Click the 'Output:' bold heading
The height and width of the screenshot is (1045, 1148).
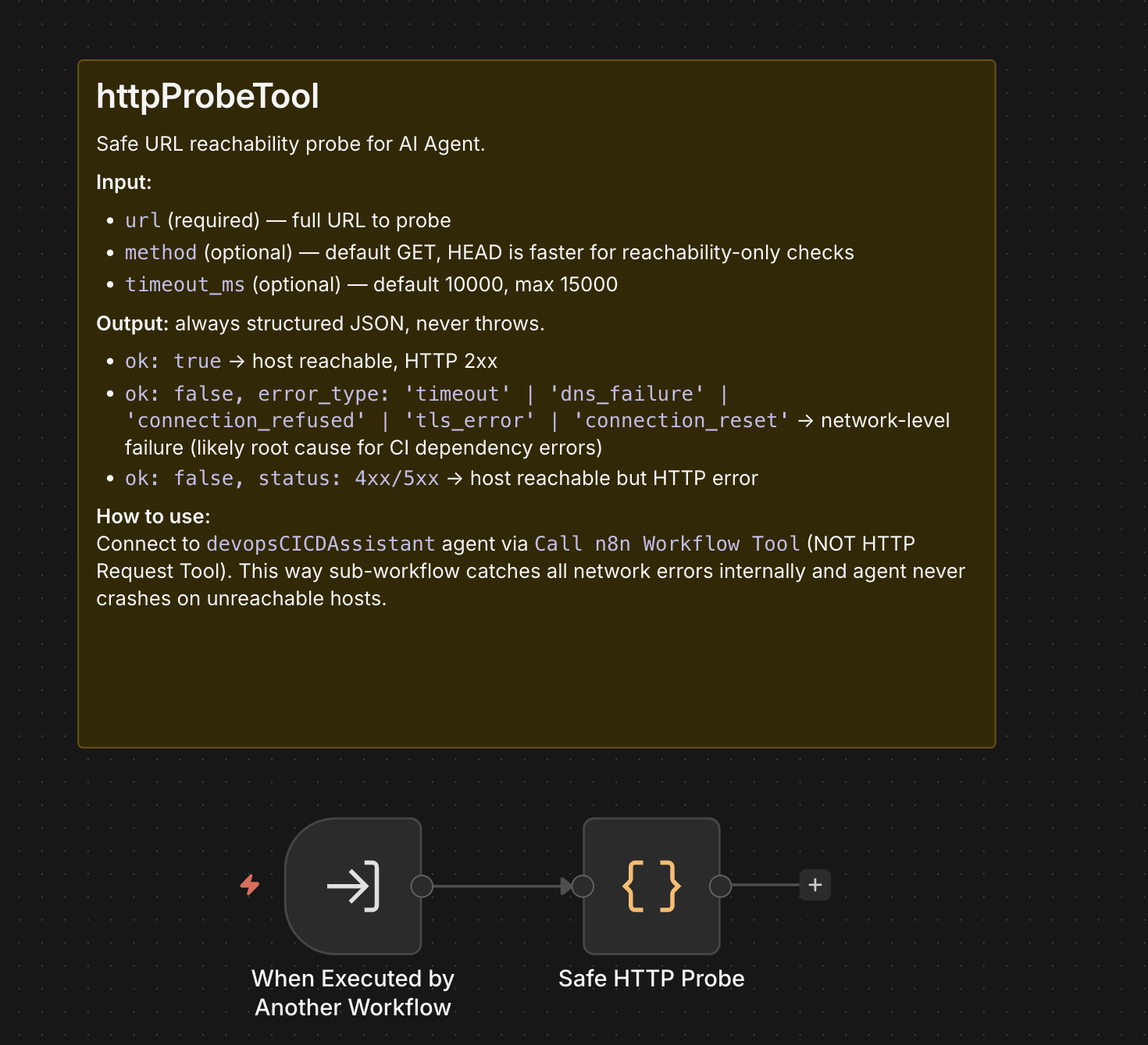tap(132, 323)
